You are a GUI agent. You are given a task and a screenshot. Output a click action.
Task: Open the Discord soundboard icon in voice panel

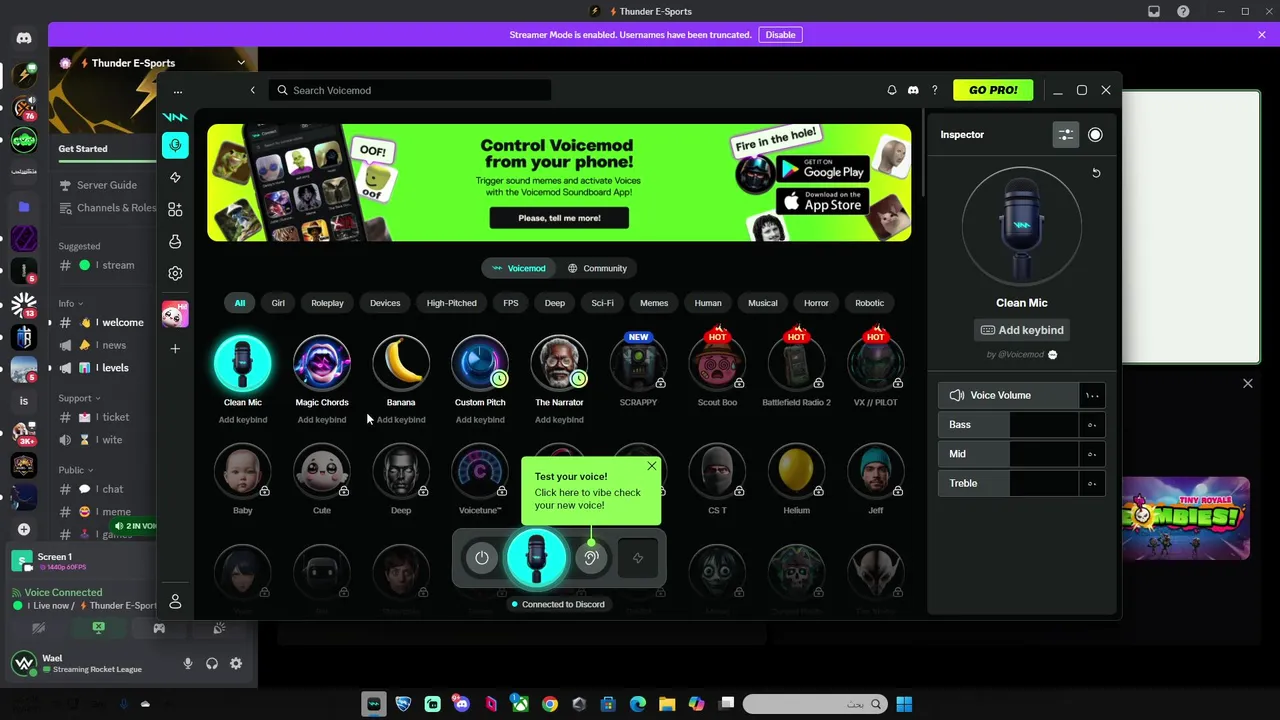219,628
